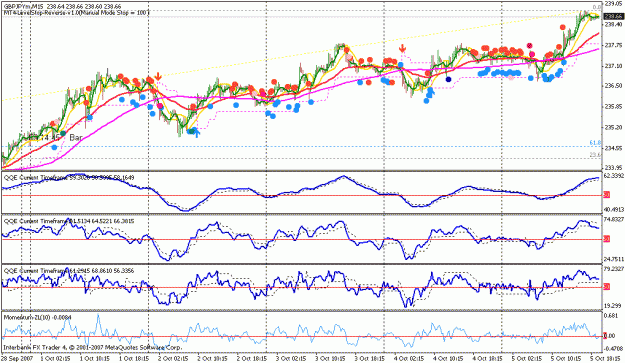The height and width of the screenshot is (363, 625).
Task: Click the 4 Oct 18:15 time axis label
Action: (487, 359)
